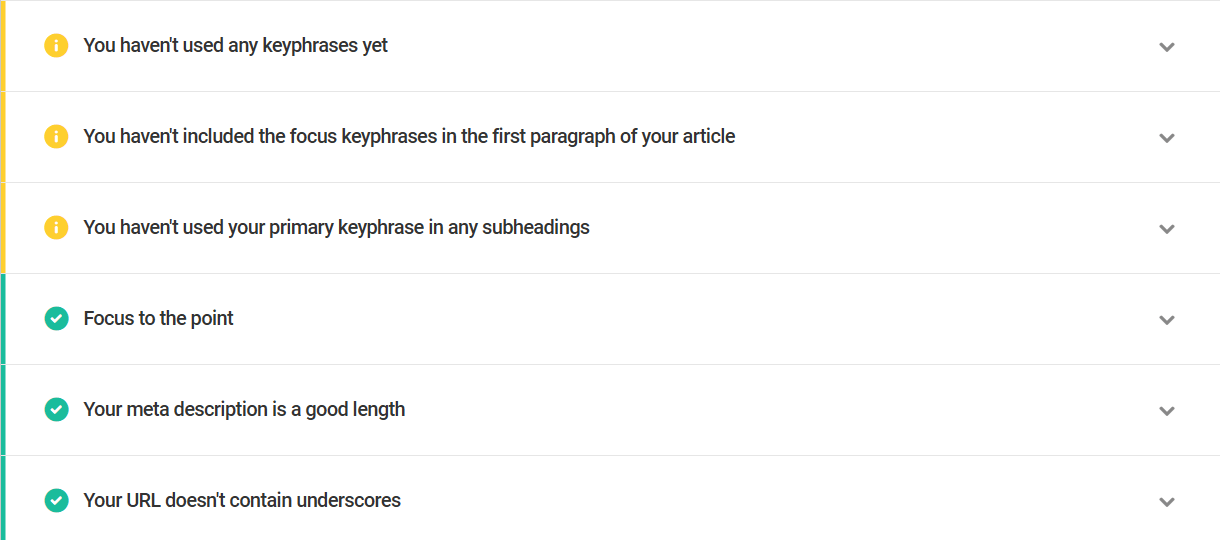The height and width of the screenshot is (540, 1220).
Task: Open "Your meta description is a good length" text
Action: point(244,410)
